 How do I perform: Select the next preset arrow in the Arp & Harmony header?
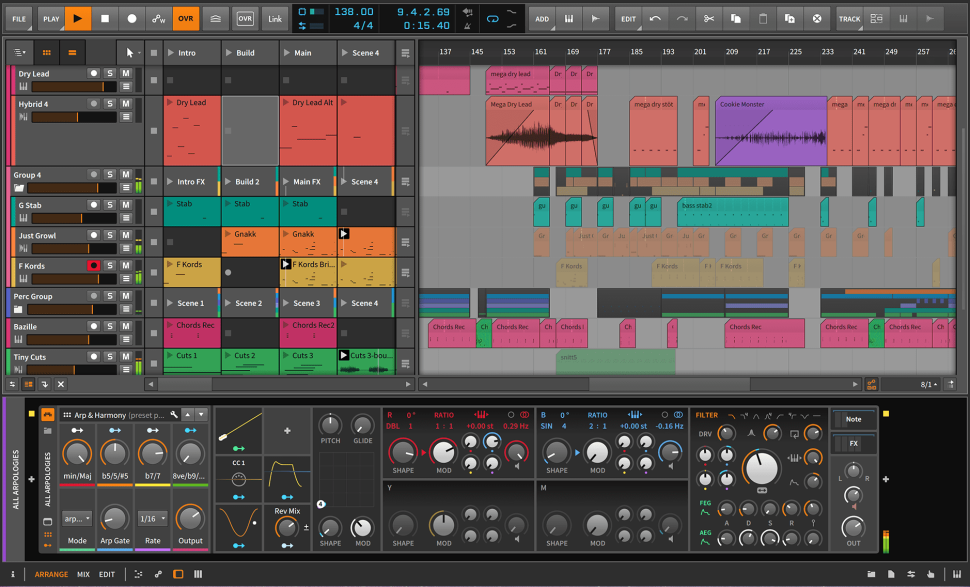coord(201,414)
